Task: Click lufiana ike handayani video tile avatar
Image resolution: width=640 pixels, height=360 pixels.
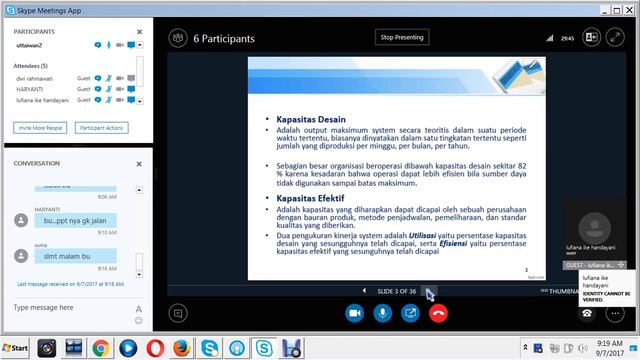Action: click(x=595, y=228)
